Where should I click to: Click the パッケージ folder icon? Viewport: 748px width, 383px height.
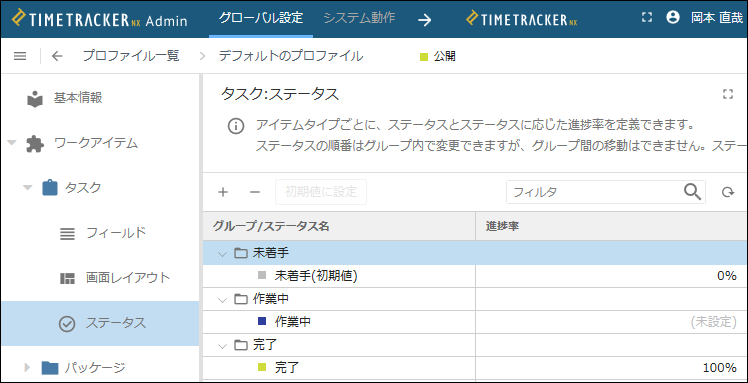tap(50, 368)
